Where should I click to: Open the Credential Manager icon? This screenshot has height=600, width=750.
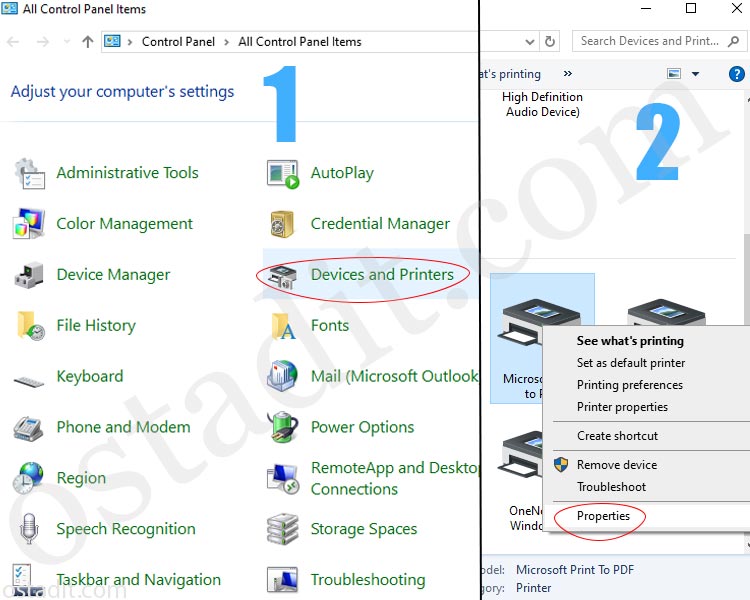coord(283,224)
